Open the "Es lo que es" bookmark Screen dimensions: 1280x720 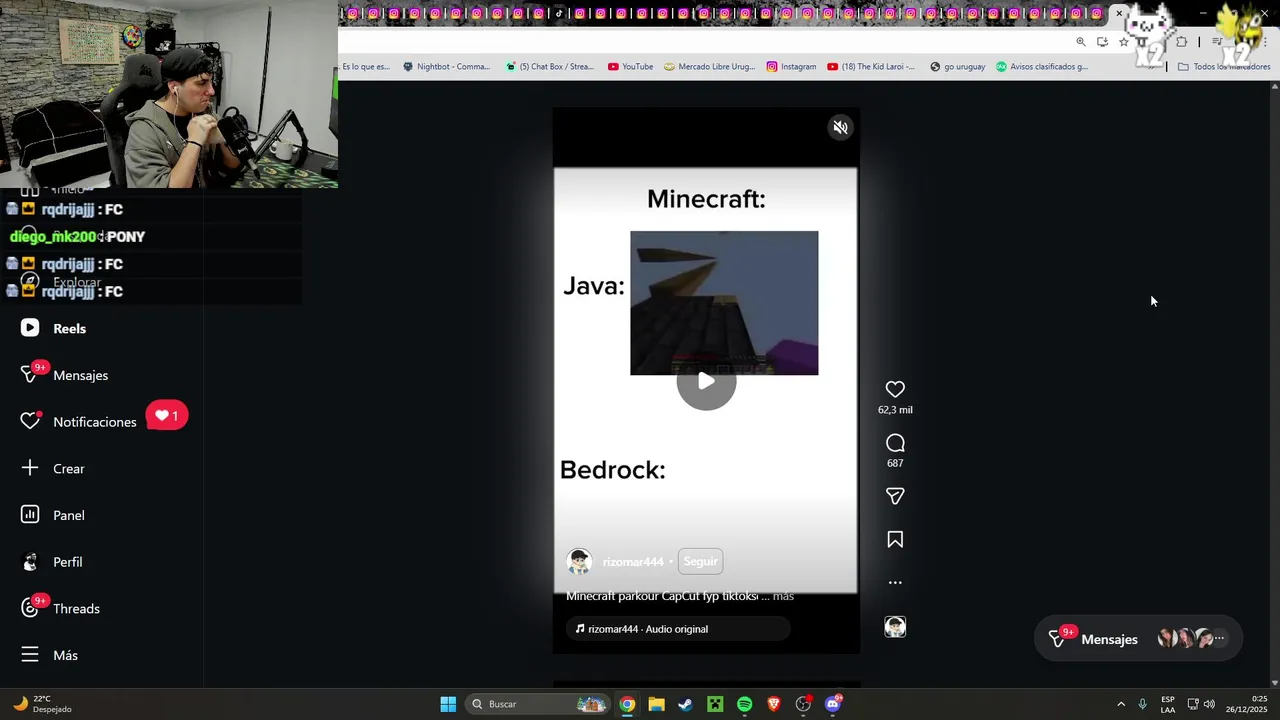(365, 67)
